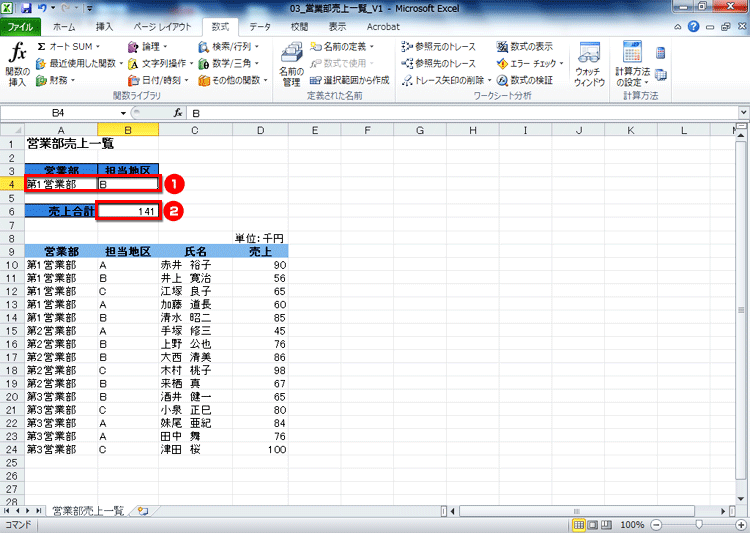
Task: Open the Financial (財務) functions list
Action: 56,80
